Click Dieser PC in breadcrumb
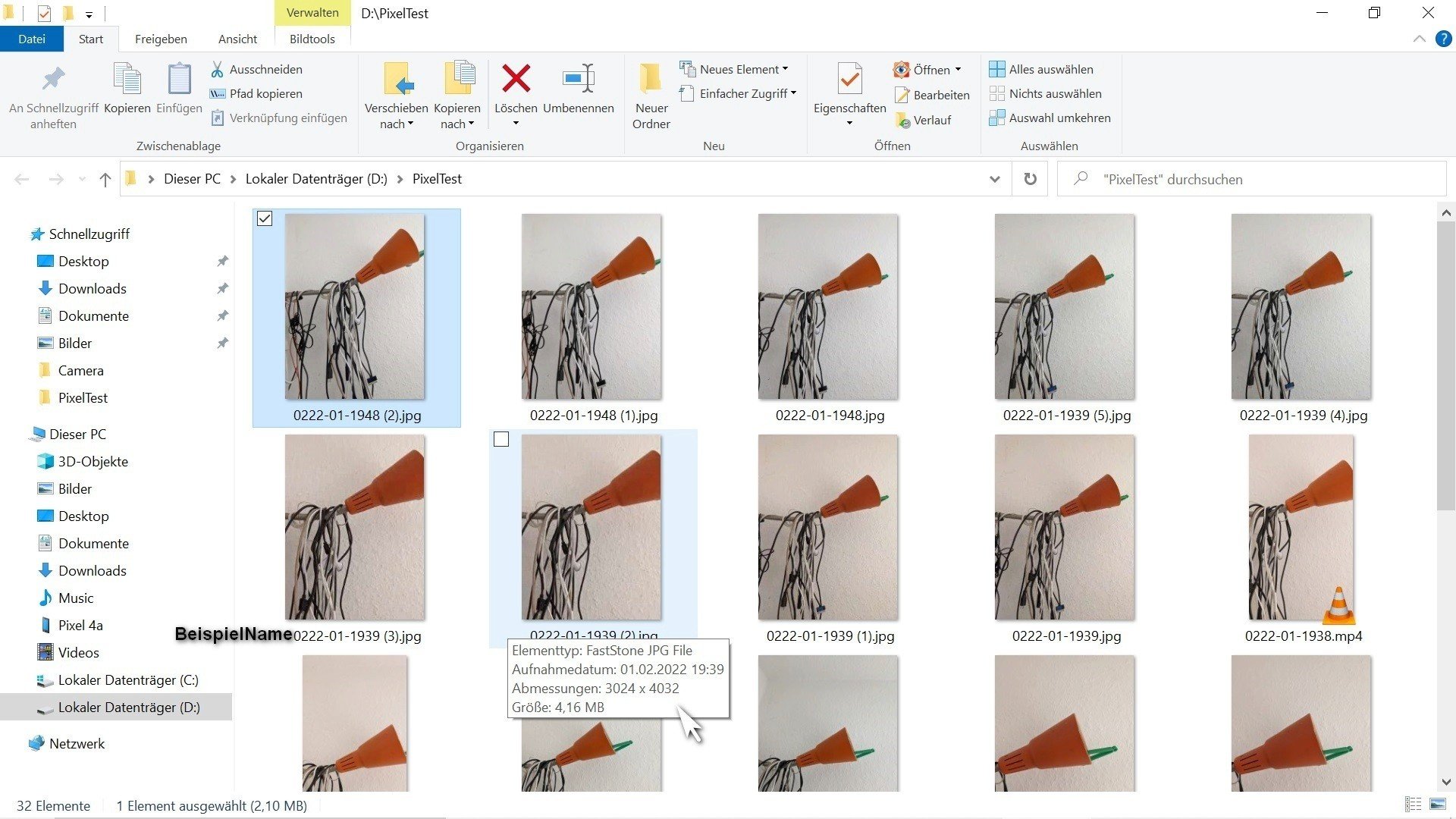Viewport: 1456px width, 819px height. click(192, 179)
